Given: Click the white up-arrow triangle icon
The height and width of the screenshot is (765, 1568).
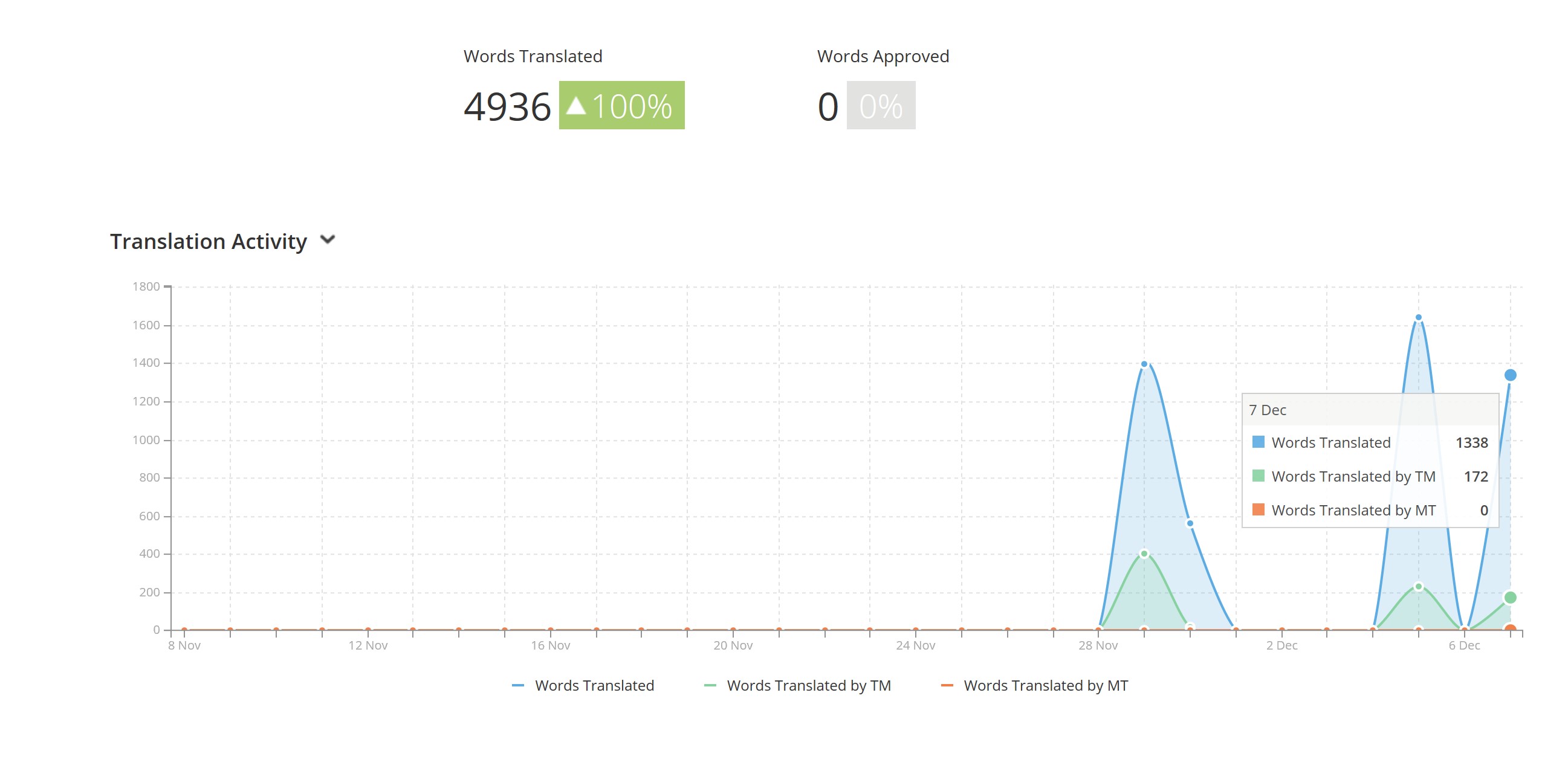Looking at the screenshot, I should point(576,106).
